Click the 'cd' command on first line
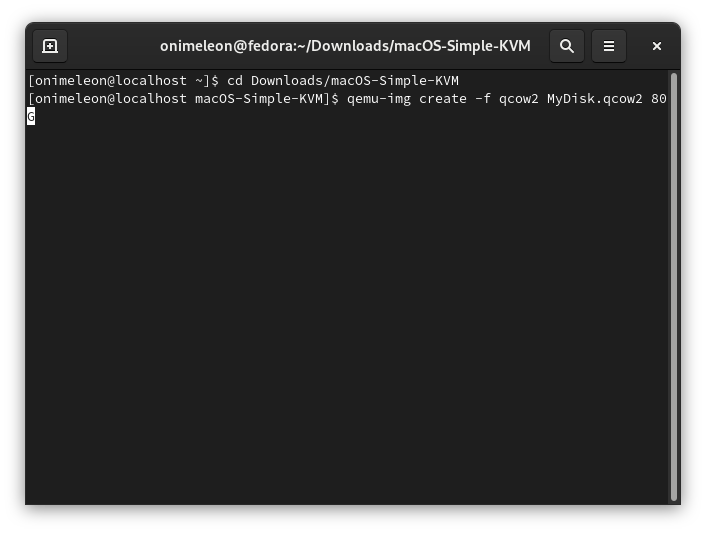The image size is (706, 533). pos(235,80)
